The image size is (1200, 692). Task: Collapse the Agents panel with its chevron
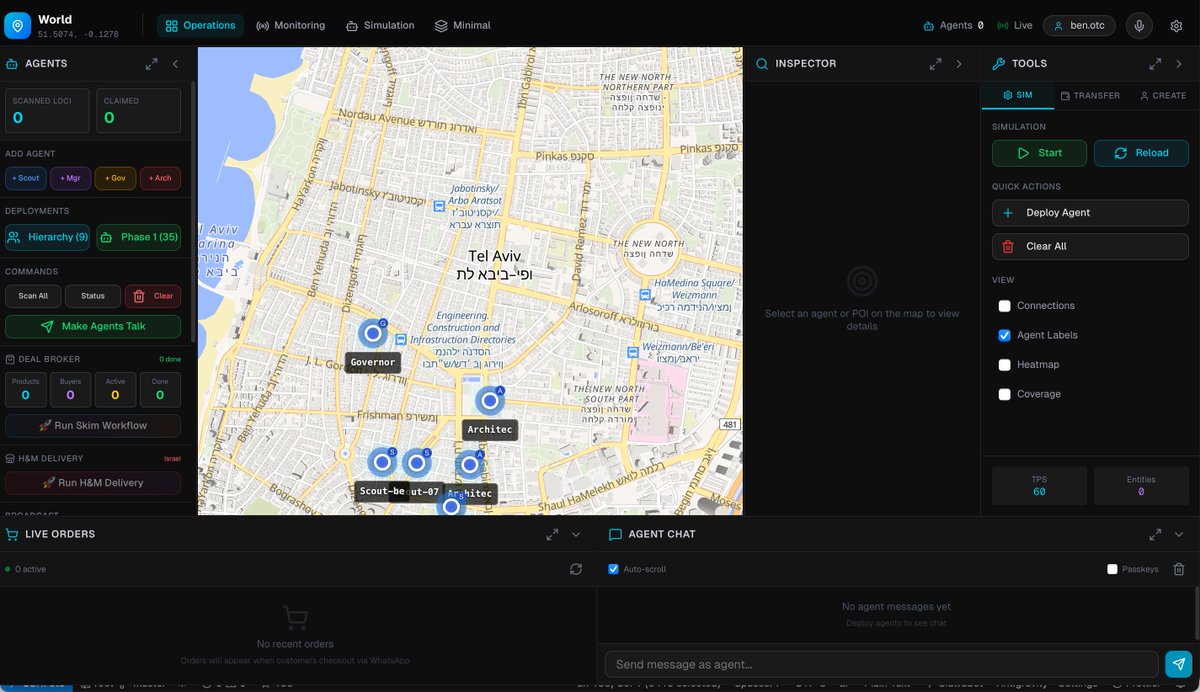pyautogui.click(x=174, y=63)
